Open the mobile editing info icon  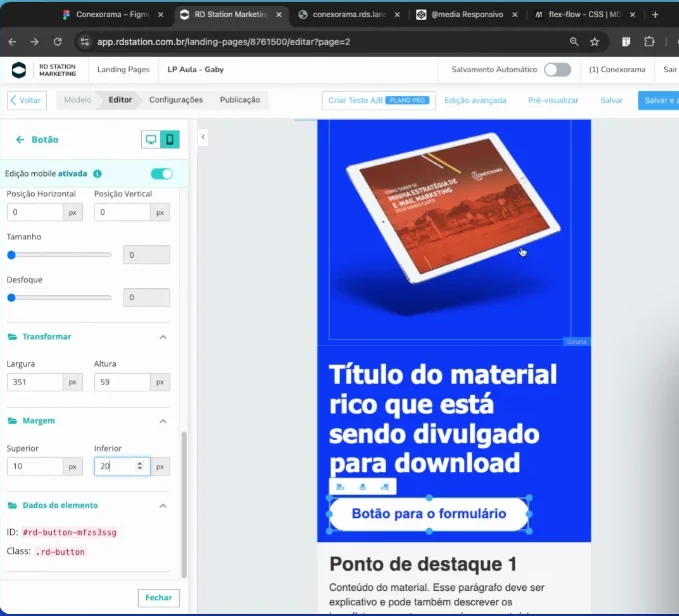pyautogui.click(x=97, y=174)
